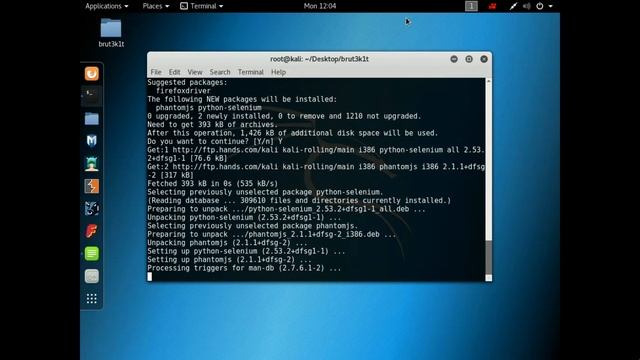Click the red recording indicator icon
The image size is (640, 360).
[493, 6]
